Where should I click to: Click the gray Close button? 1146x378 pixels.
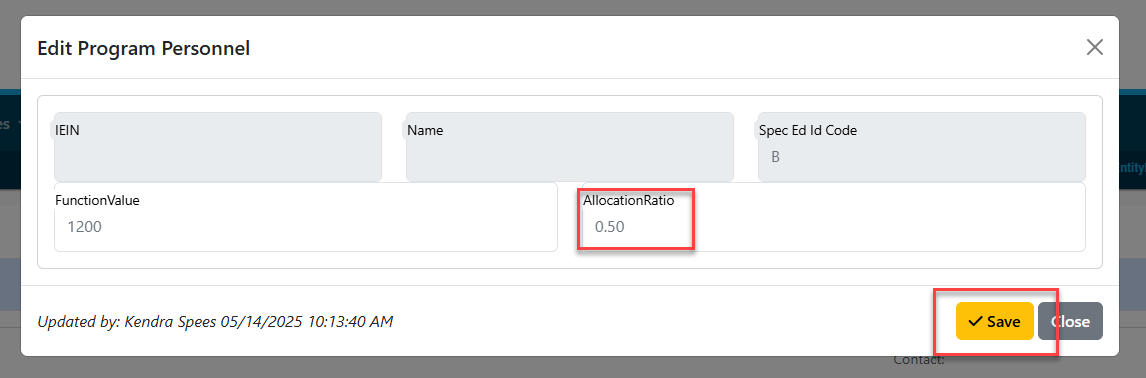tap(1070, 321)
